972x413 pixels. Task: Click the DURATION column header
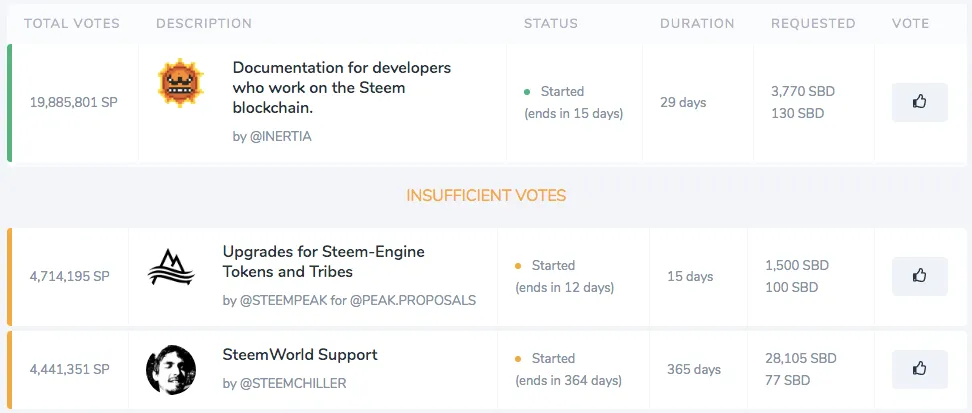pos(697,24)
